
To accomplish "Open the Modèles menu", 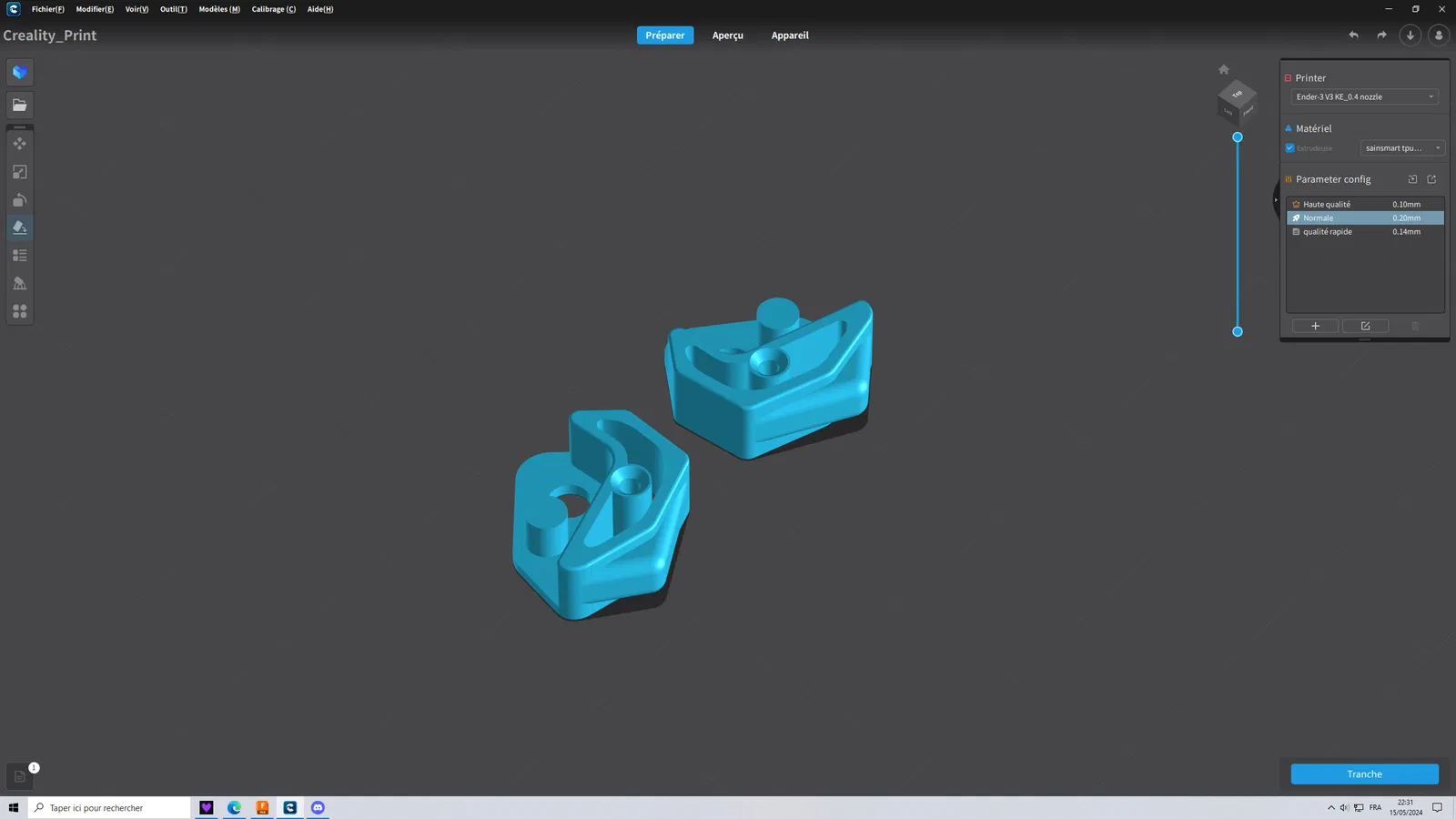I will tap(219, 9).
